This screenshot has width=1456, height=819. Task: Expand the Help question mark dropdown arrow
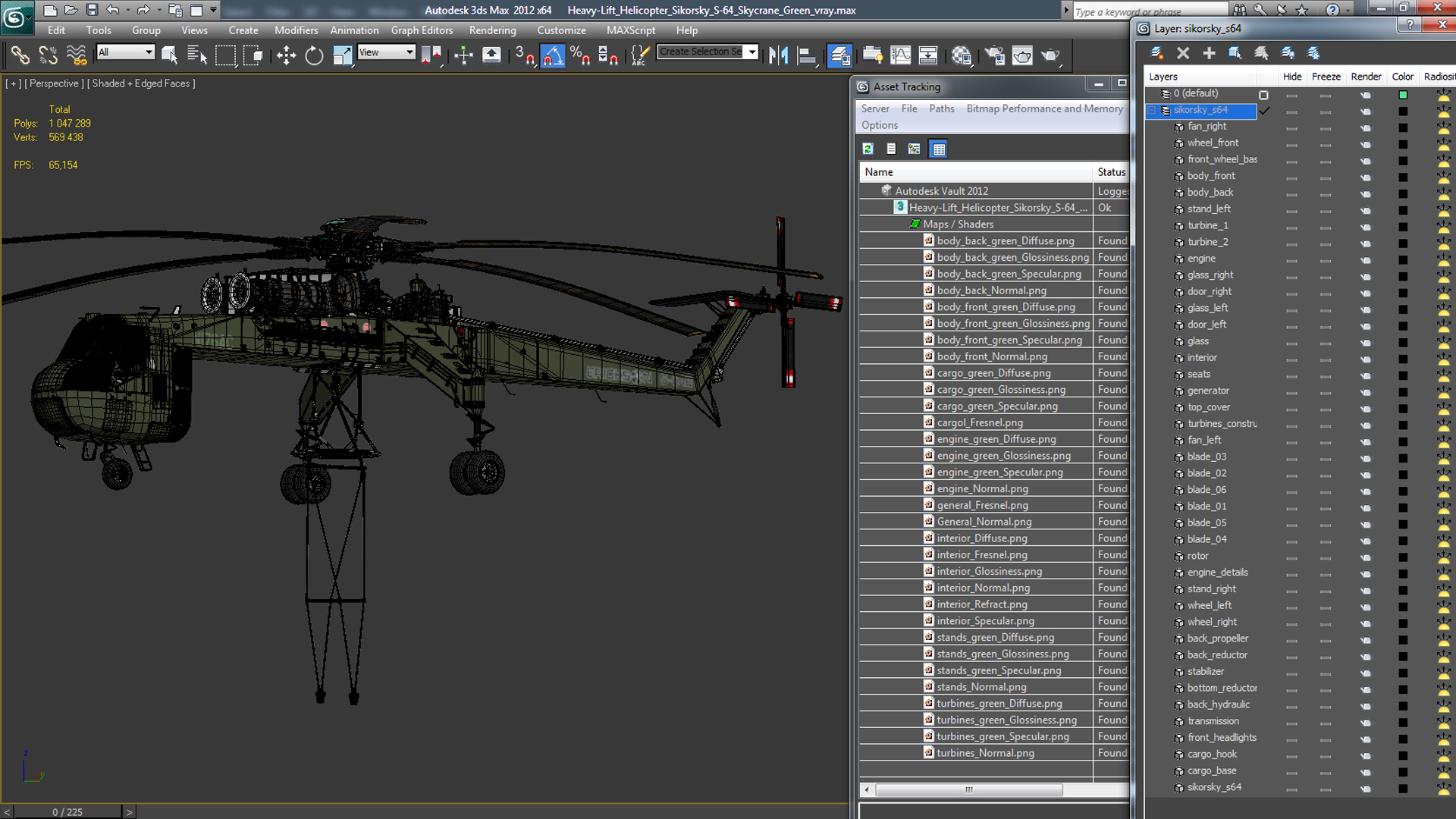tap(1348, 10)
